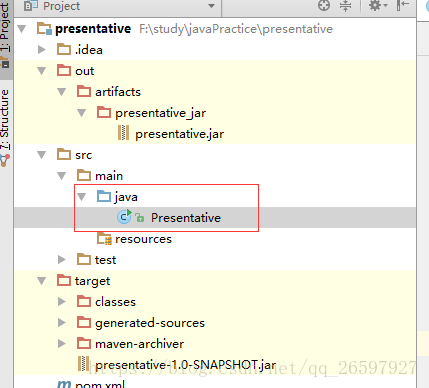Image resolution: width=429 pixels, height=388 pixels.
Task: Click the F:\study\javaPractice\presentative path text
Action: click(x=236, y=29)
